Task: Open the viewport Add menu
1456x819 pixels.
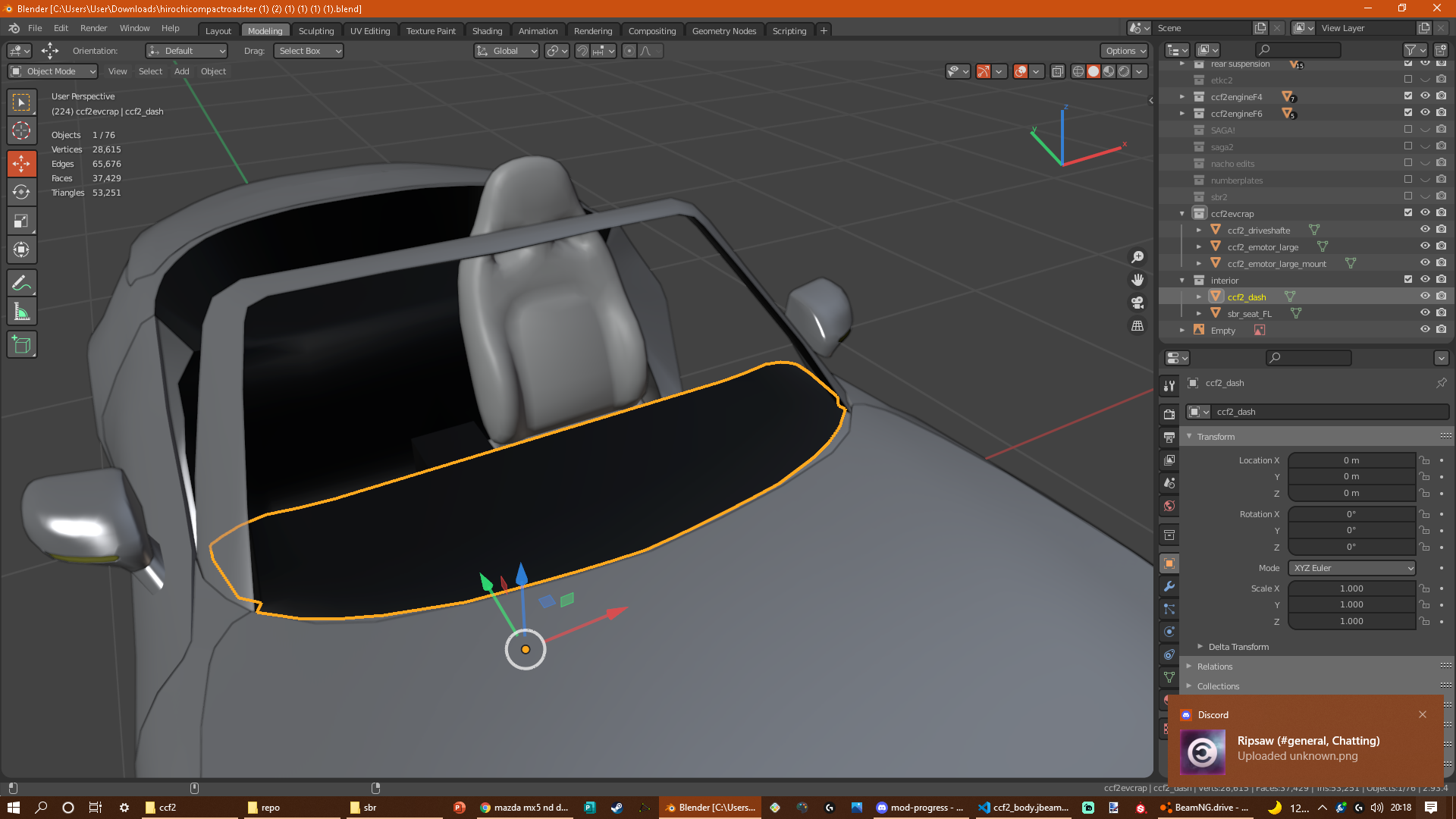Action: (181, 71)
